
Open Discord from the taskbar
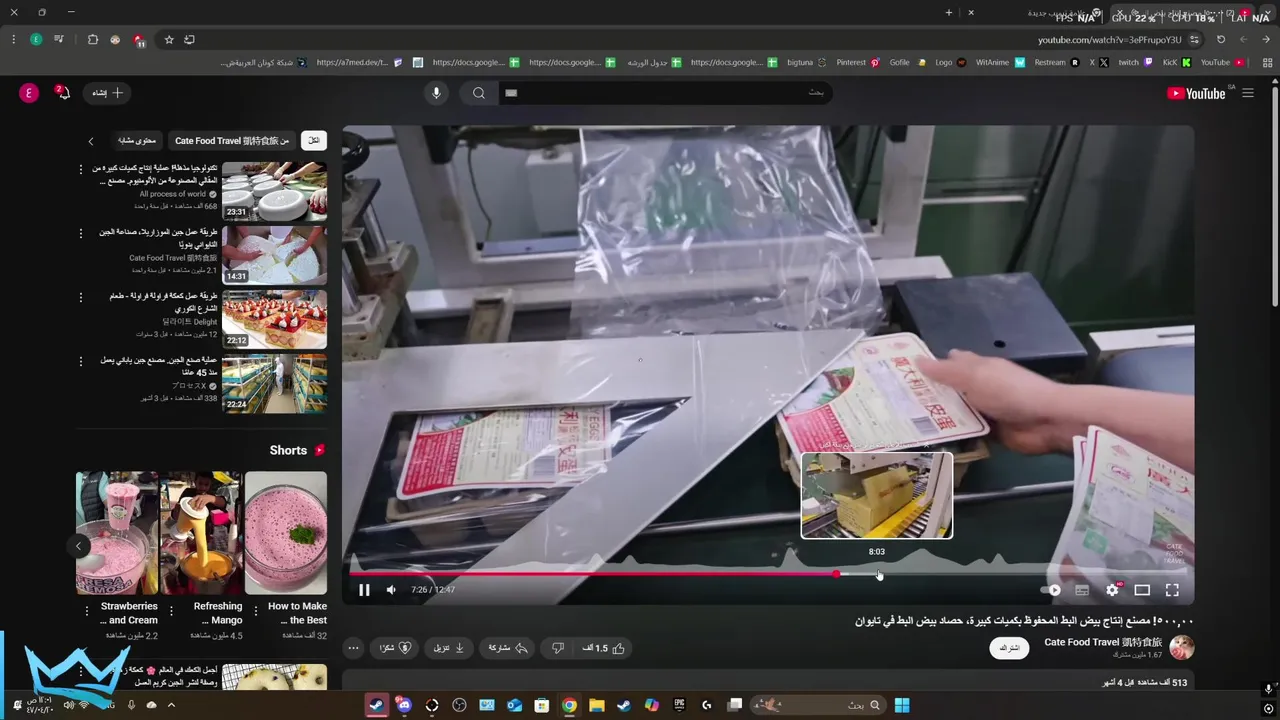tap(404, 705)
